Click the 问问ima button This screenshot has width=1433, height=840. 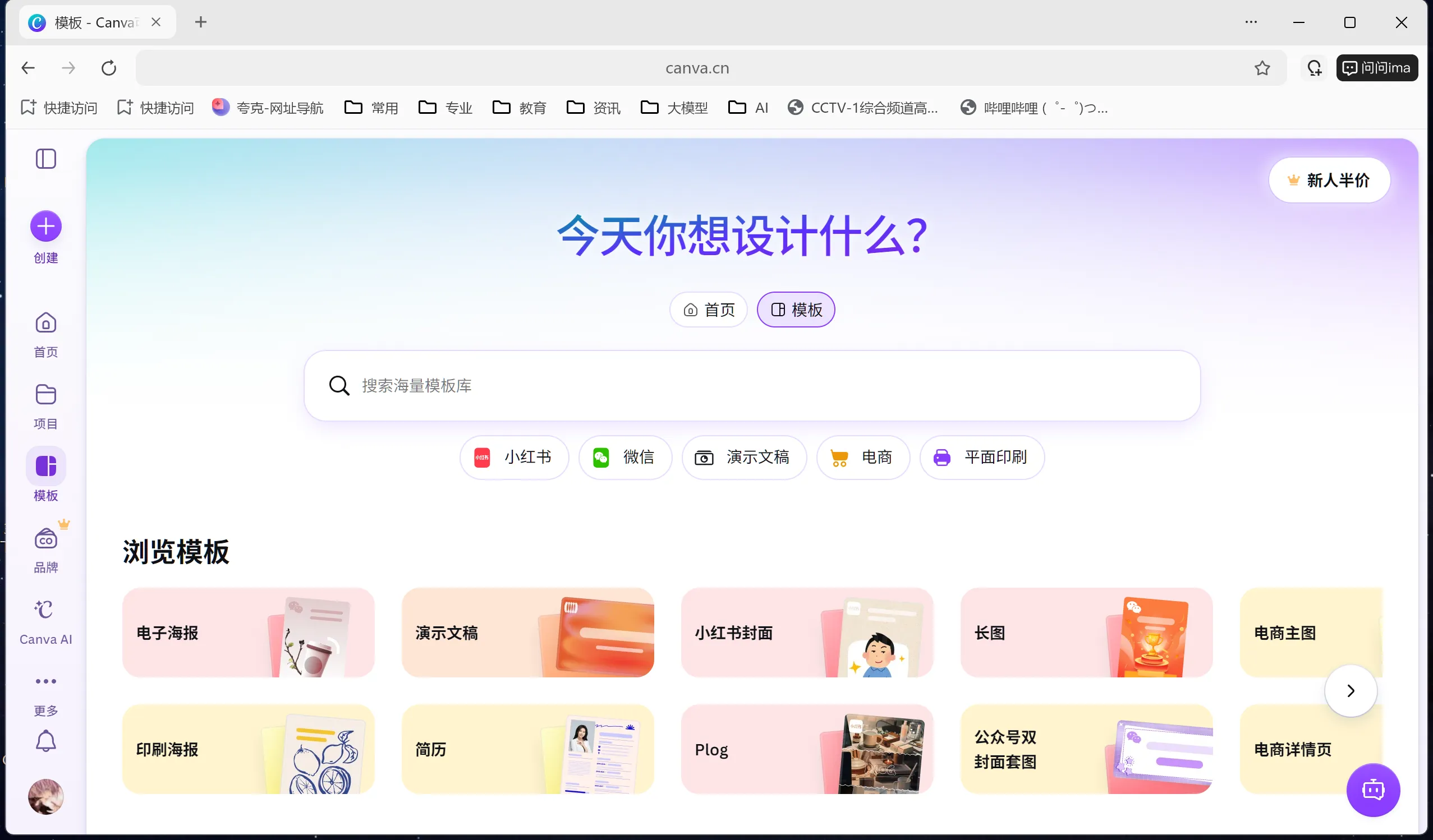[1376, 68]
